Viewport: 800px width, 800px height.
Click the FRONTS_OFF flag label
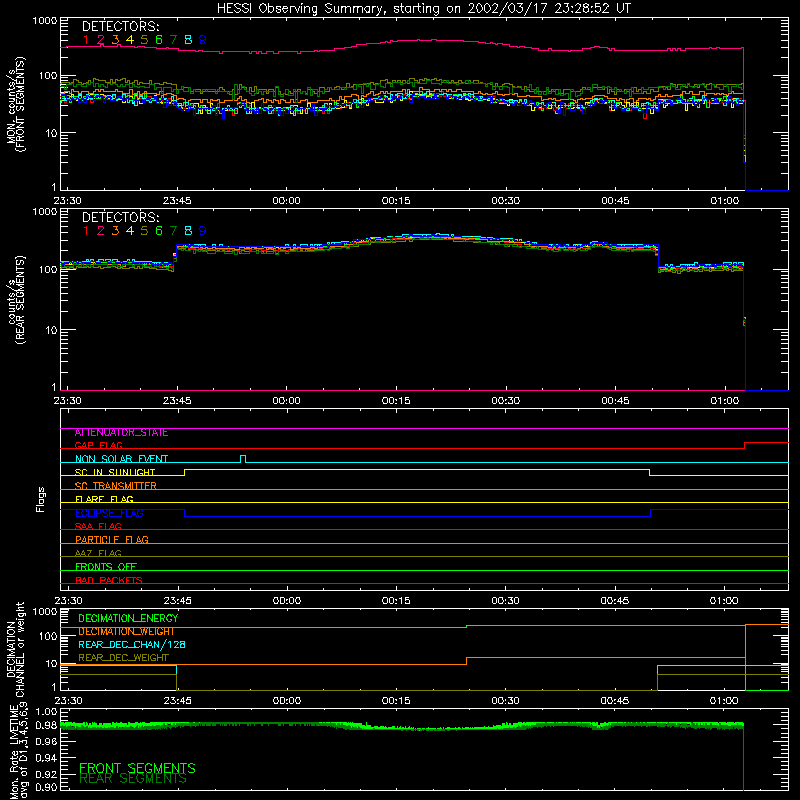click(106, 567)
